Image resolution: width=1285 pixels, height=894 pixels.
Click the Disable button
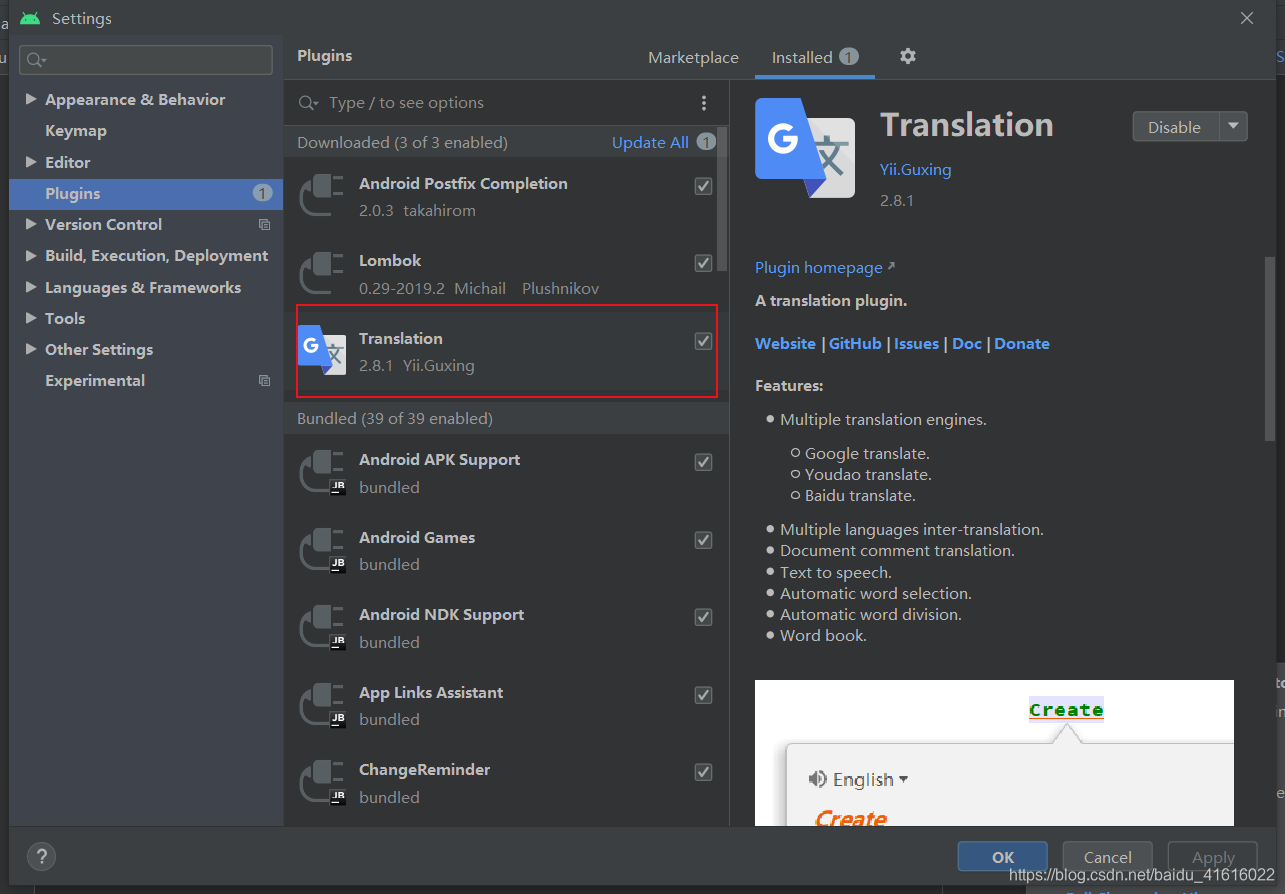(x=1175, y=127)
